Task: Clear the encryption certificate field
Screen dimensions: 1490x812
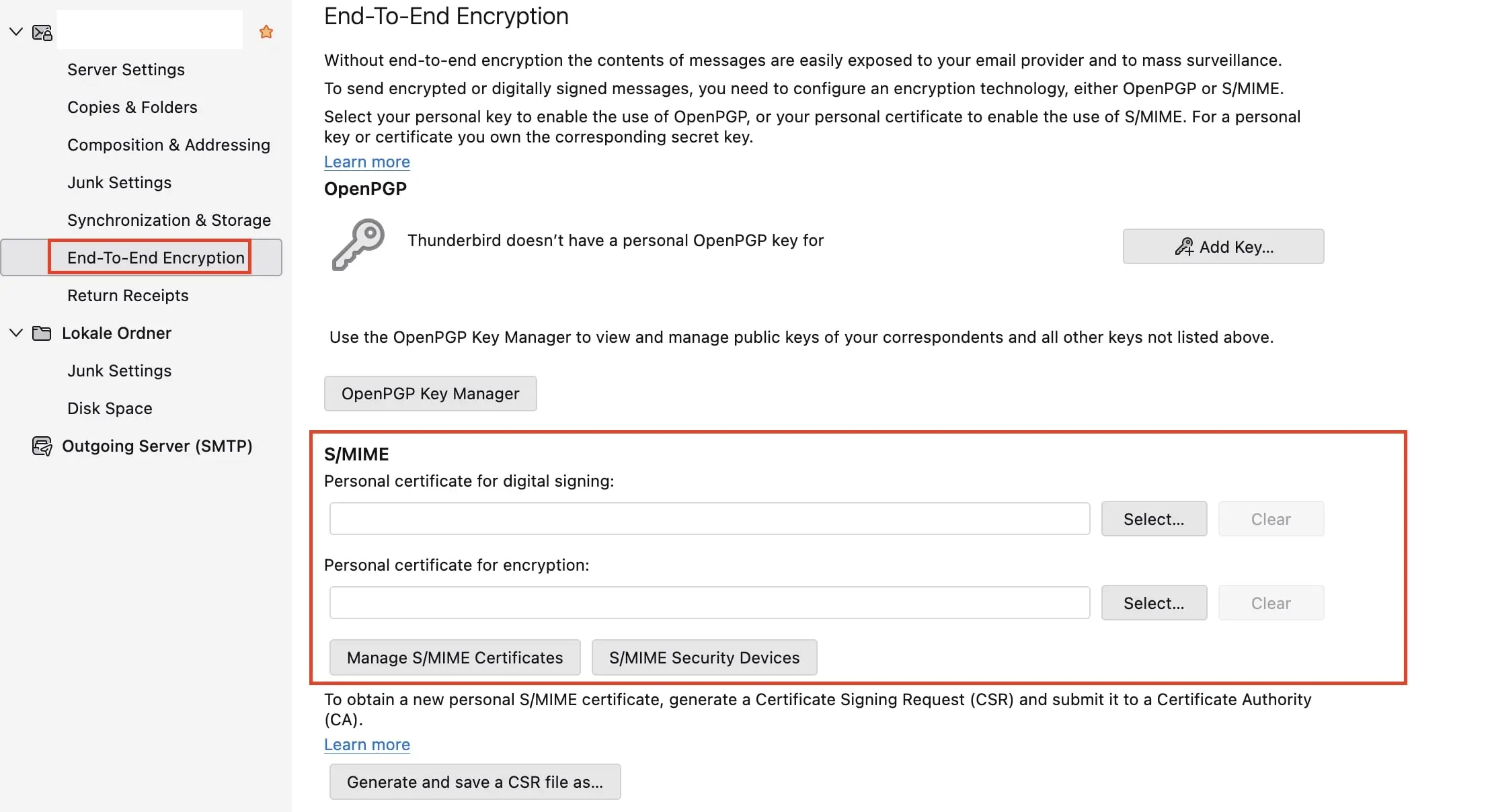Action: 1270,602
